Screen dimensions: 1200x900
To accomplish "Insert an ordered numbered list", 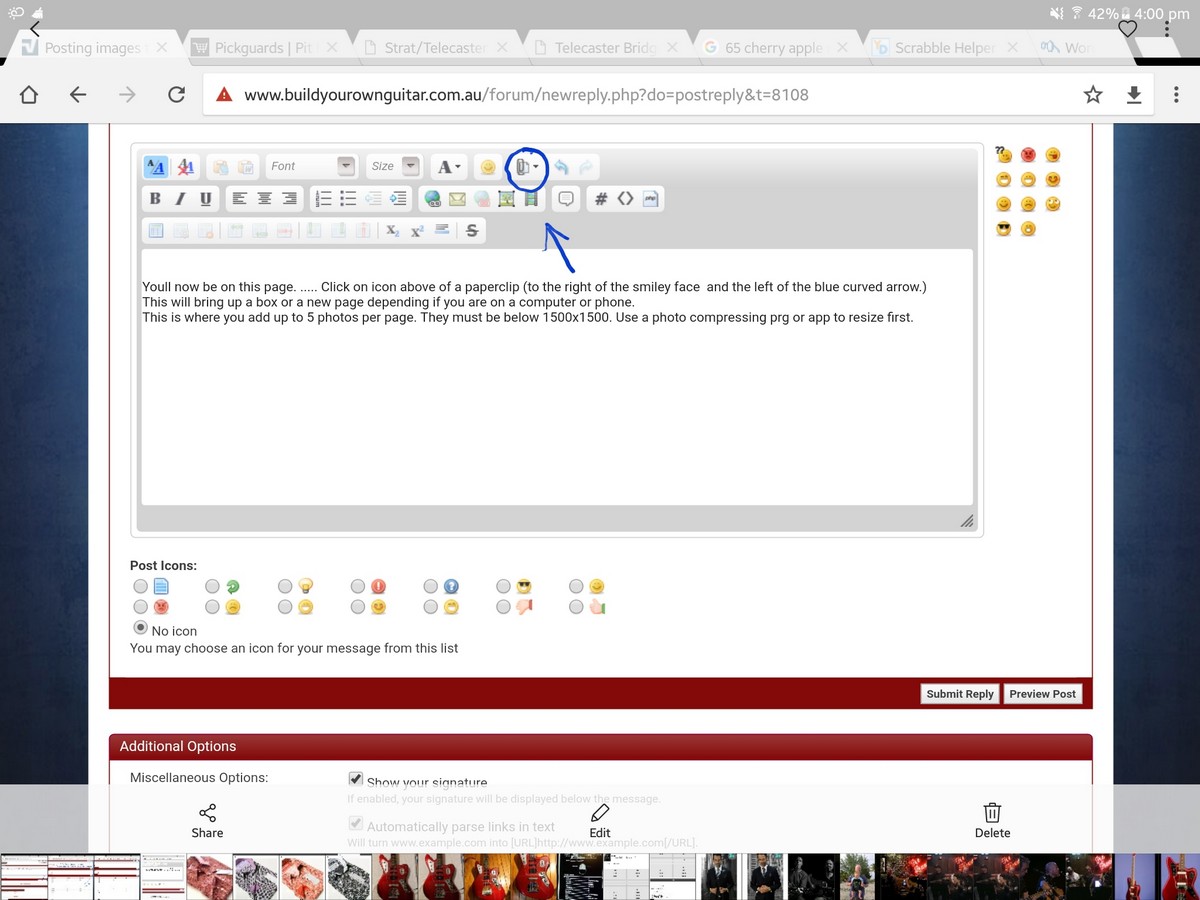I will (323, 199).
